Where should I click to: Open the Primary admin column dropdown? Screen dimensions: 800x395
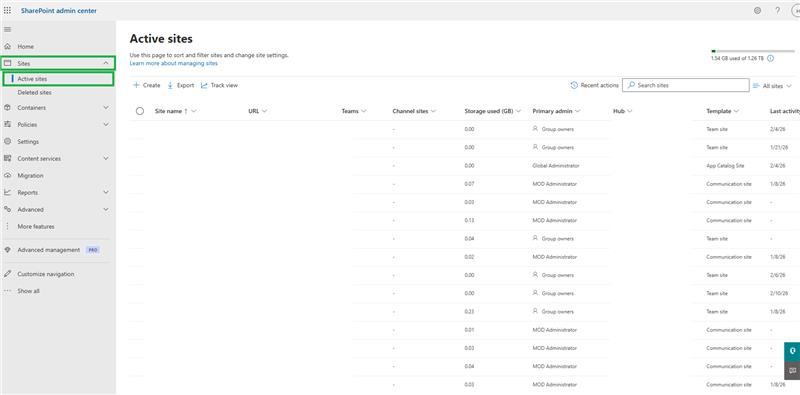[x=578, y=111]
